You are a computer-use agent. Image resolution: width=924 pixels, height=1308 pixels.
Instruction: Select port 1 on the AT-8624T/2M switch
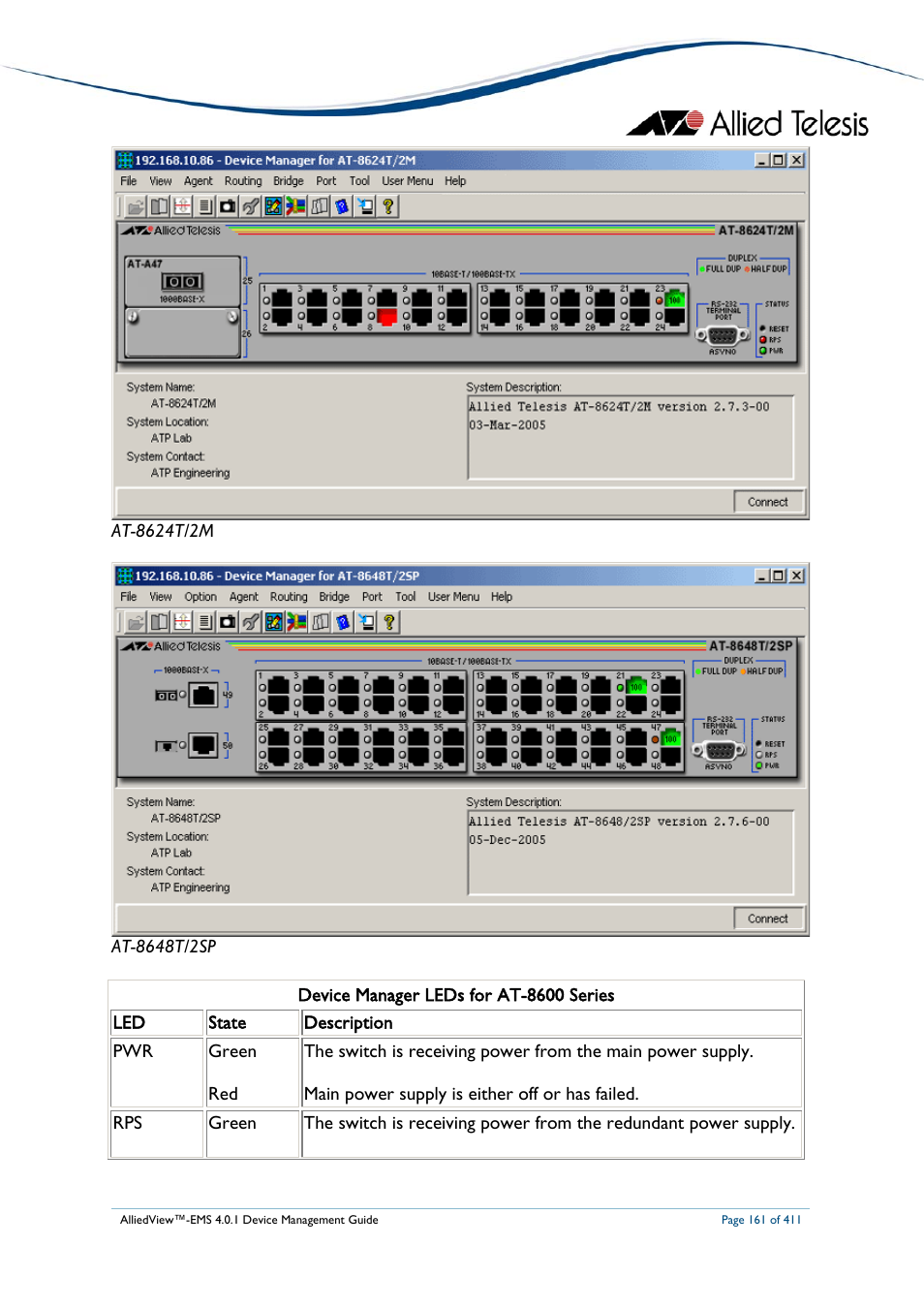pyautogui.click(x=281, y=300)
